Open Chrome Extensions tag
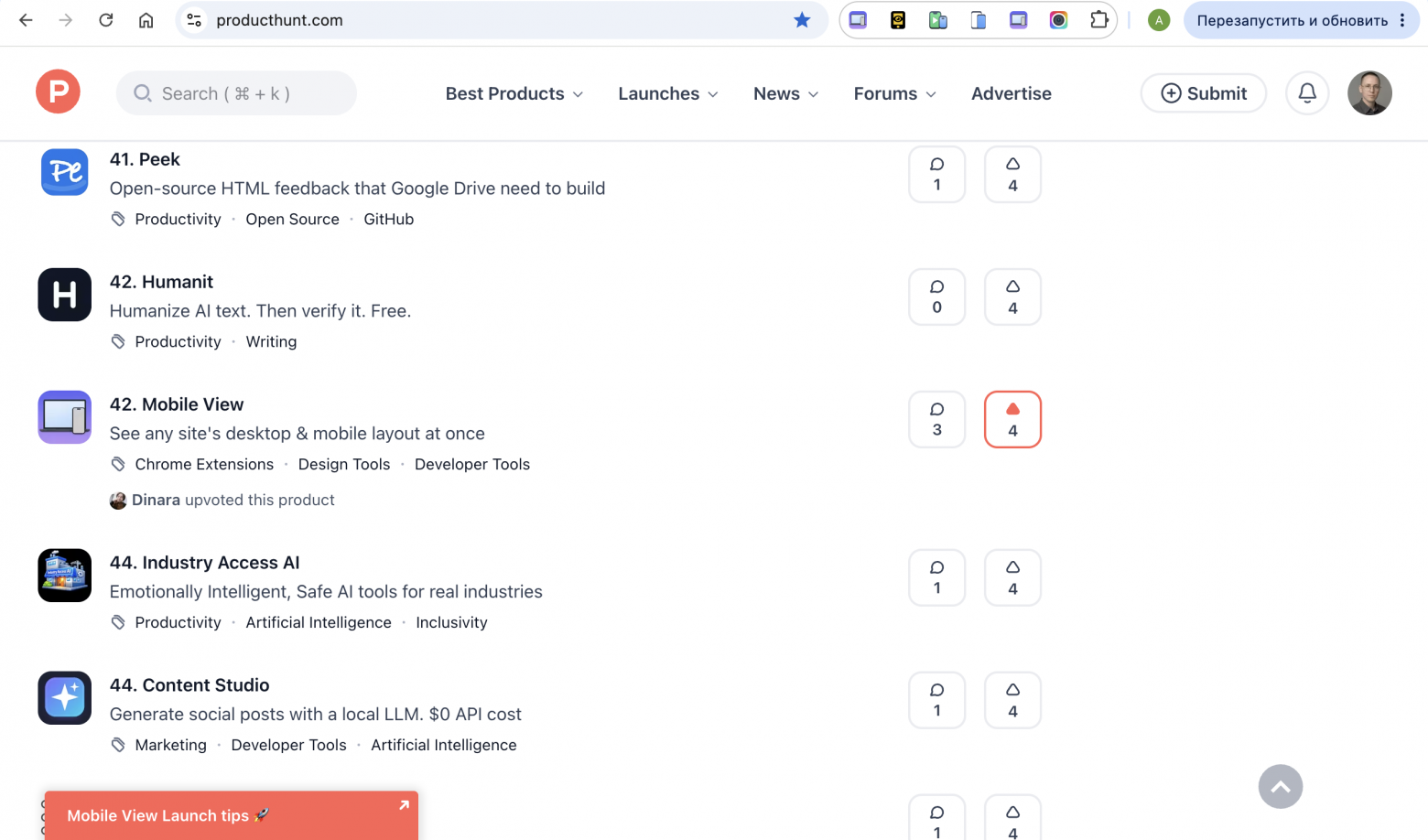Viewport: 1428px width, 840px height. (x=204, y=464)
